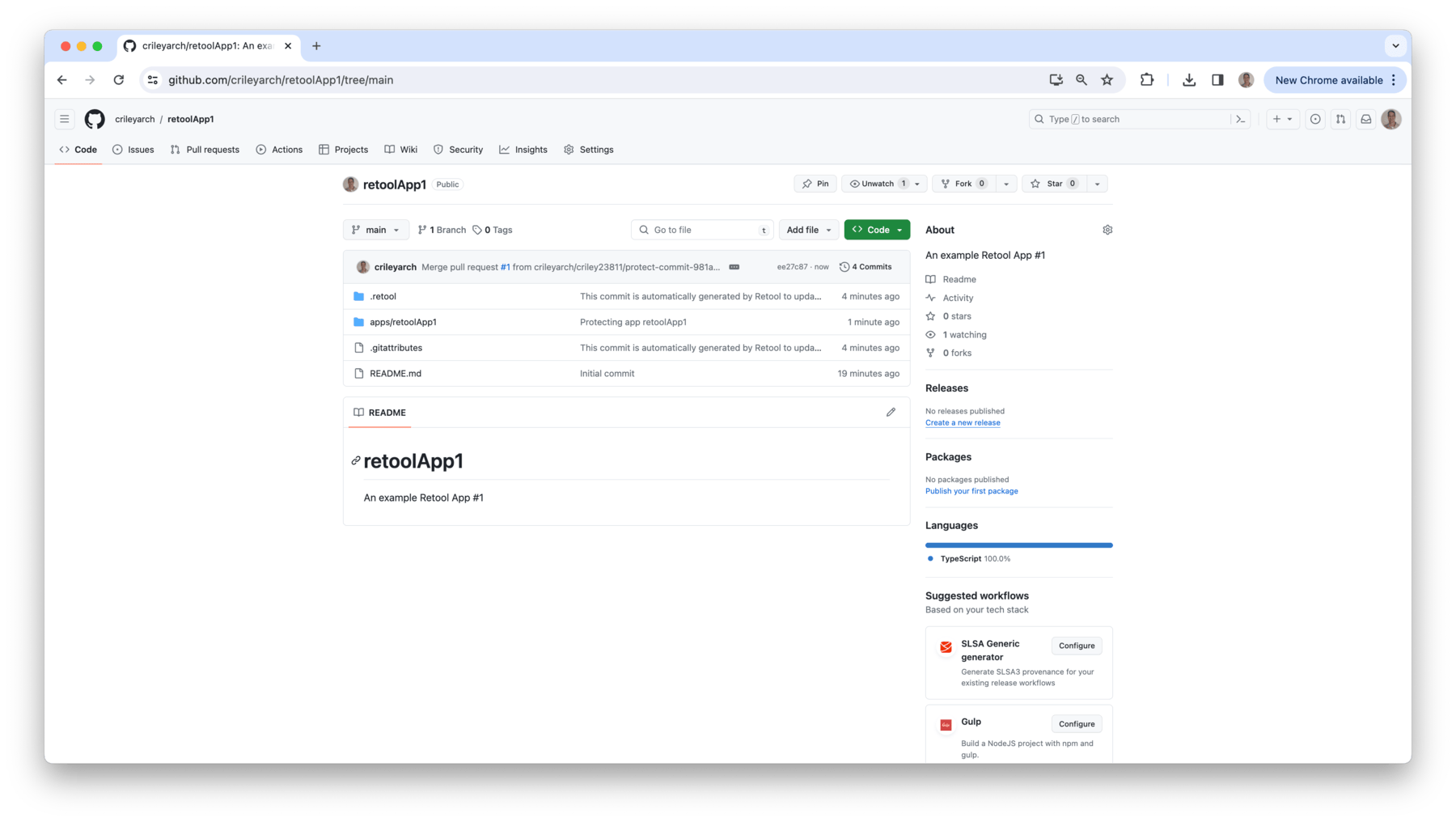Expand the commit message ellipsis button
1456x822 pixels.
pyautogui.click(x=734, y=267)
